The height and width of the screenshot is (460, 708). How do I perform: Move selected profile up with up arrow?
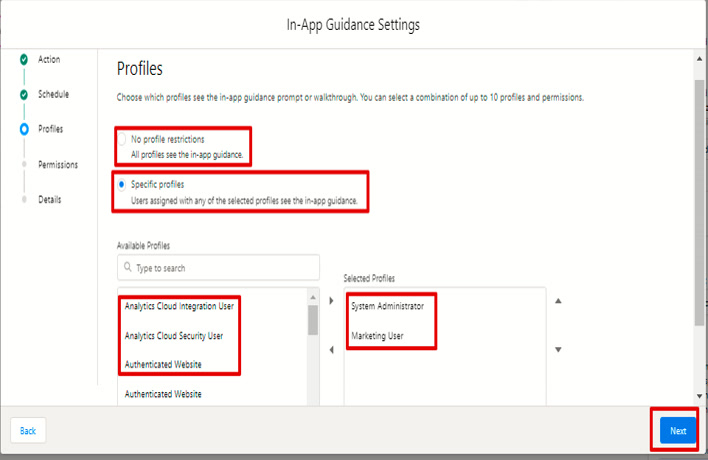tap(558, 301)
